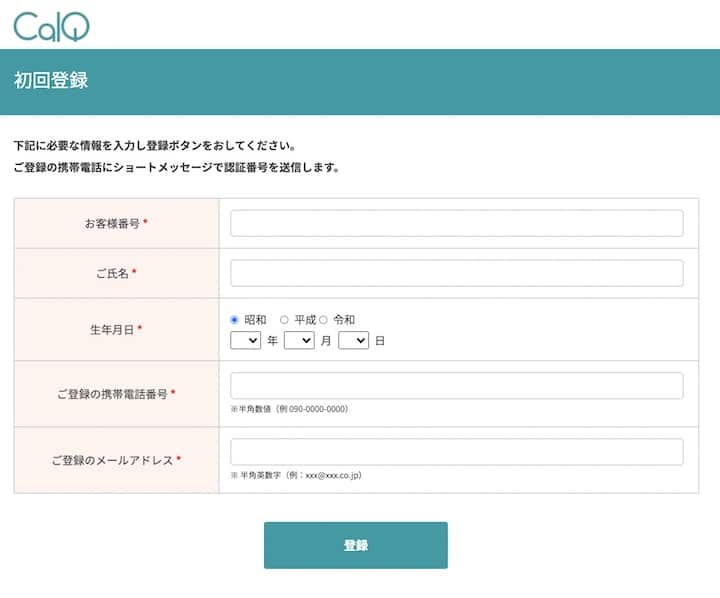Screen dimensions: 720x598
Task: Click into the ご氏名 text field
Action: click(x=456, y=273)
